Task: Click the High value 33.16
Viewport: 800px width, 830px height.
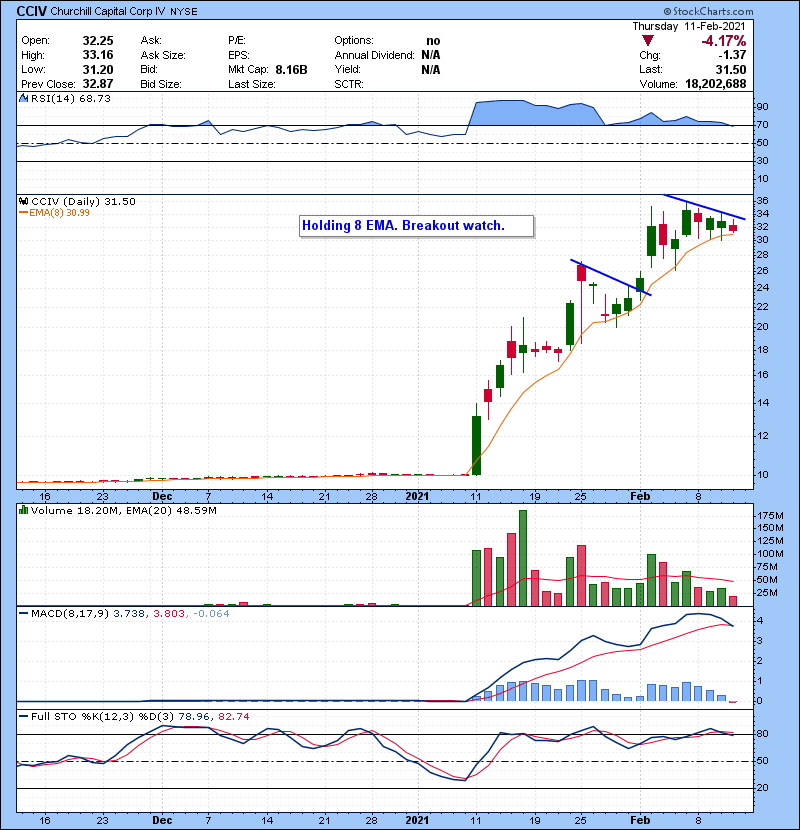Action: tap(98, 55)
